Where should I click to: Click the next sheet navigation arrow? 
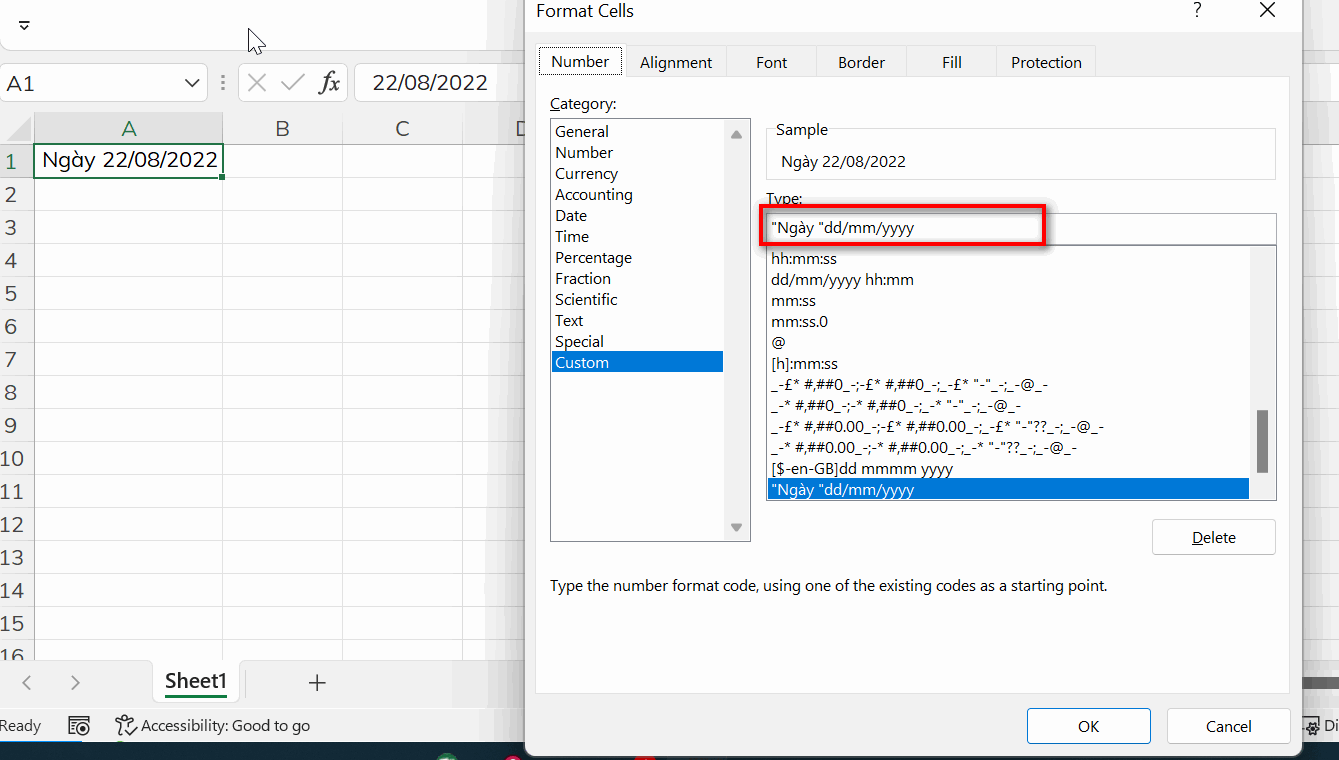[75, 683]
